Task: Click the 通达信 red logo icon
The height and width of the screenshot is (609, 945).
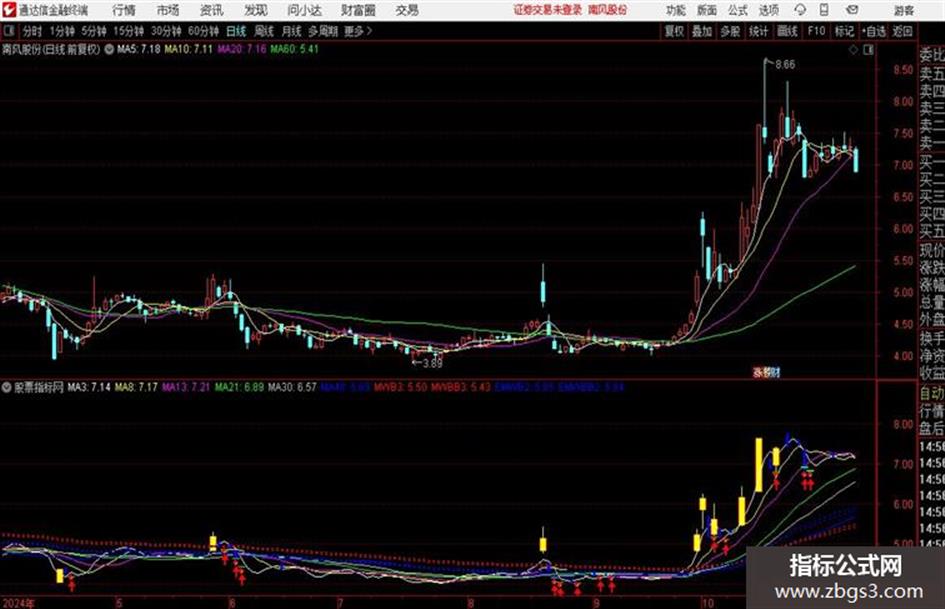Action: [8, 10]
